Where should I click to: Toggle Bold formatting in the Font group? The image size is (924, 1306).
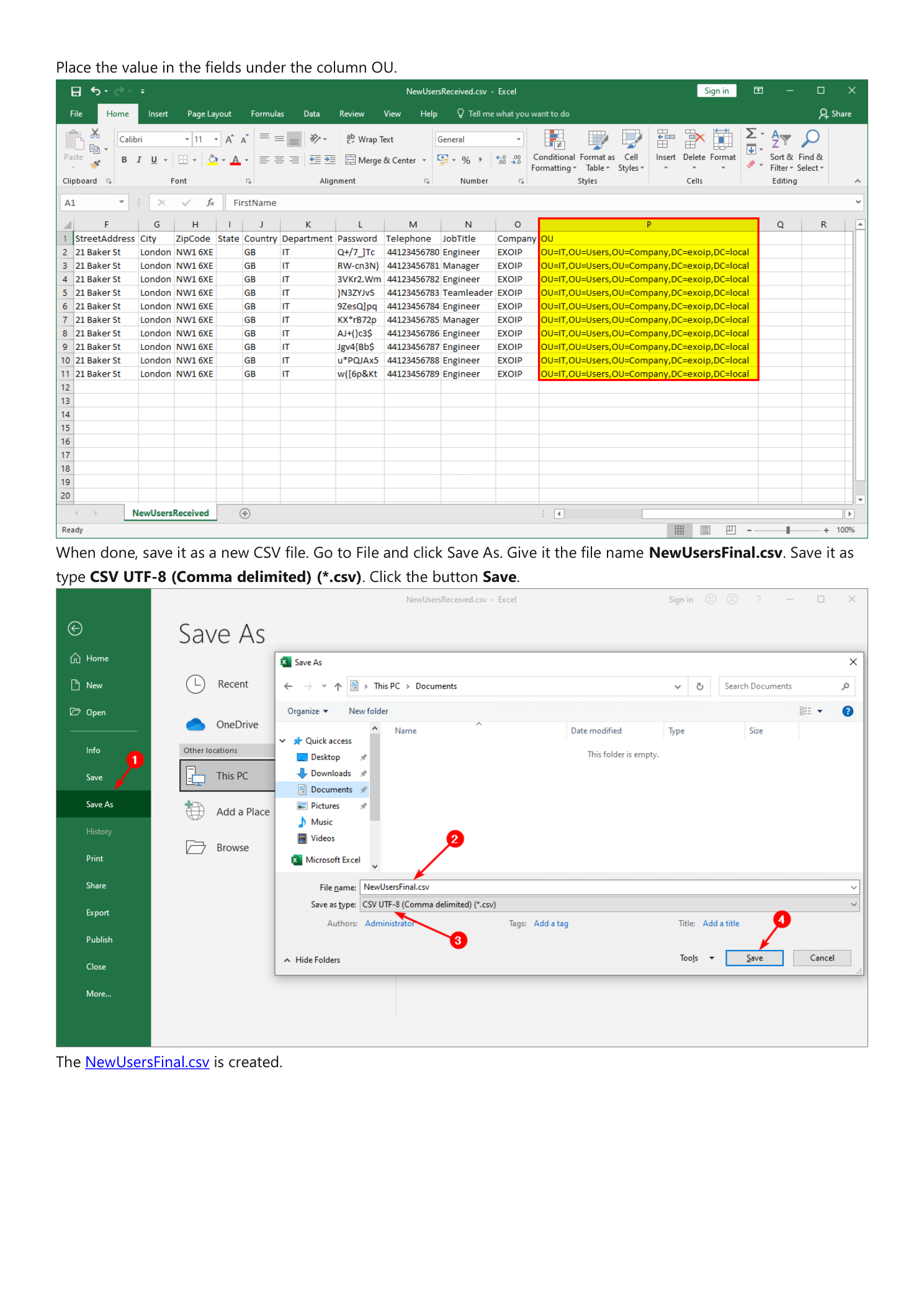pyautogui.click(x=124, y=160)
